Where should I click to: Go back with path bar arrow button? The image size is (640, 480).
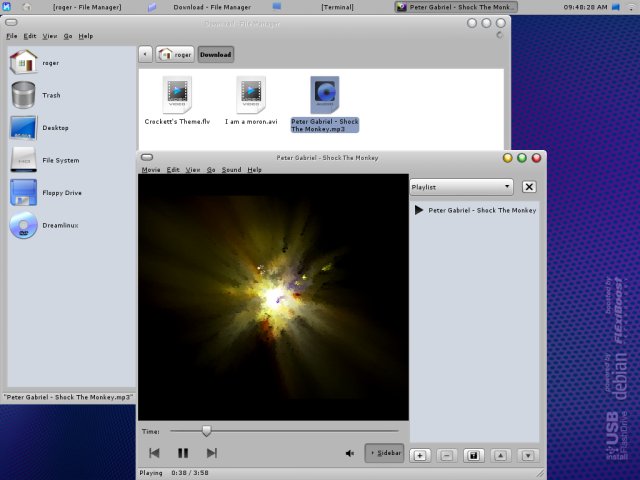pos(145,54)
